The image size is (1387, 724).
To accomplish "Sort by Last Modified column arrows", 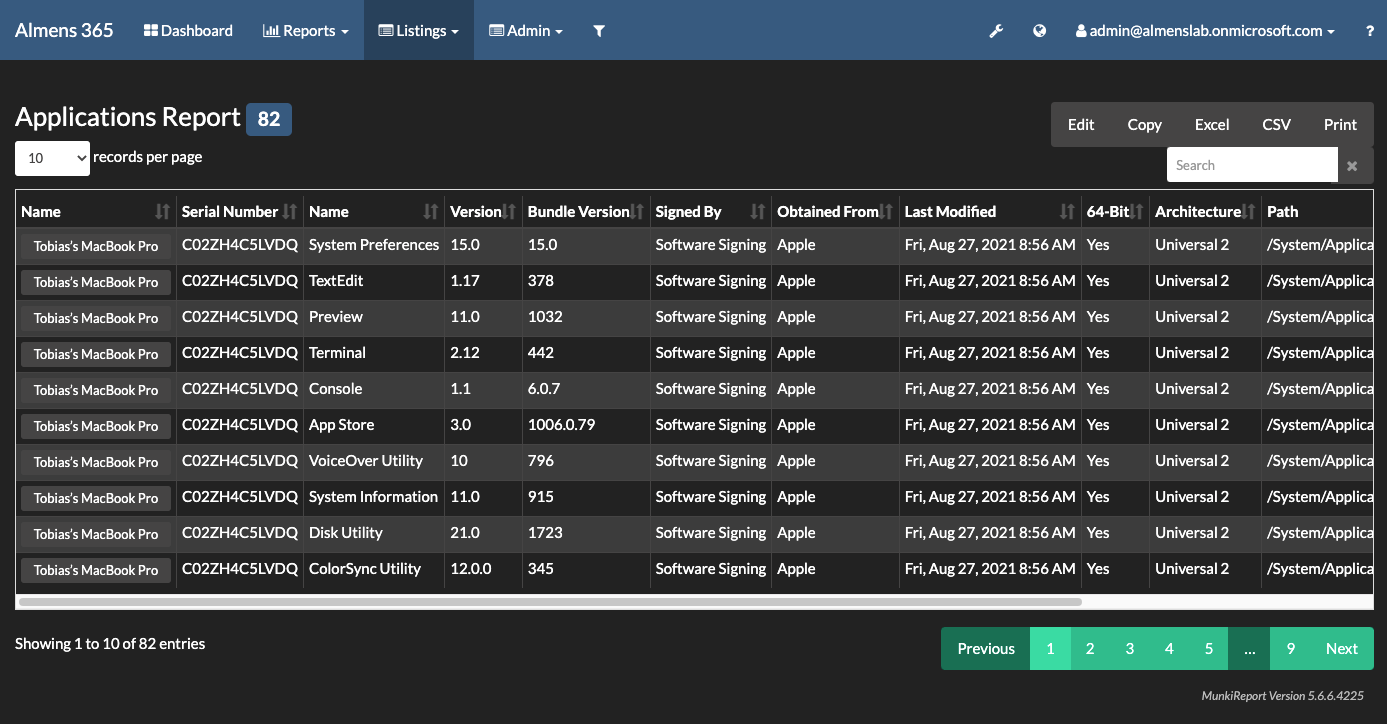I will pyautogui.click(x=1067, y=212).
